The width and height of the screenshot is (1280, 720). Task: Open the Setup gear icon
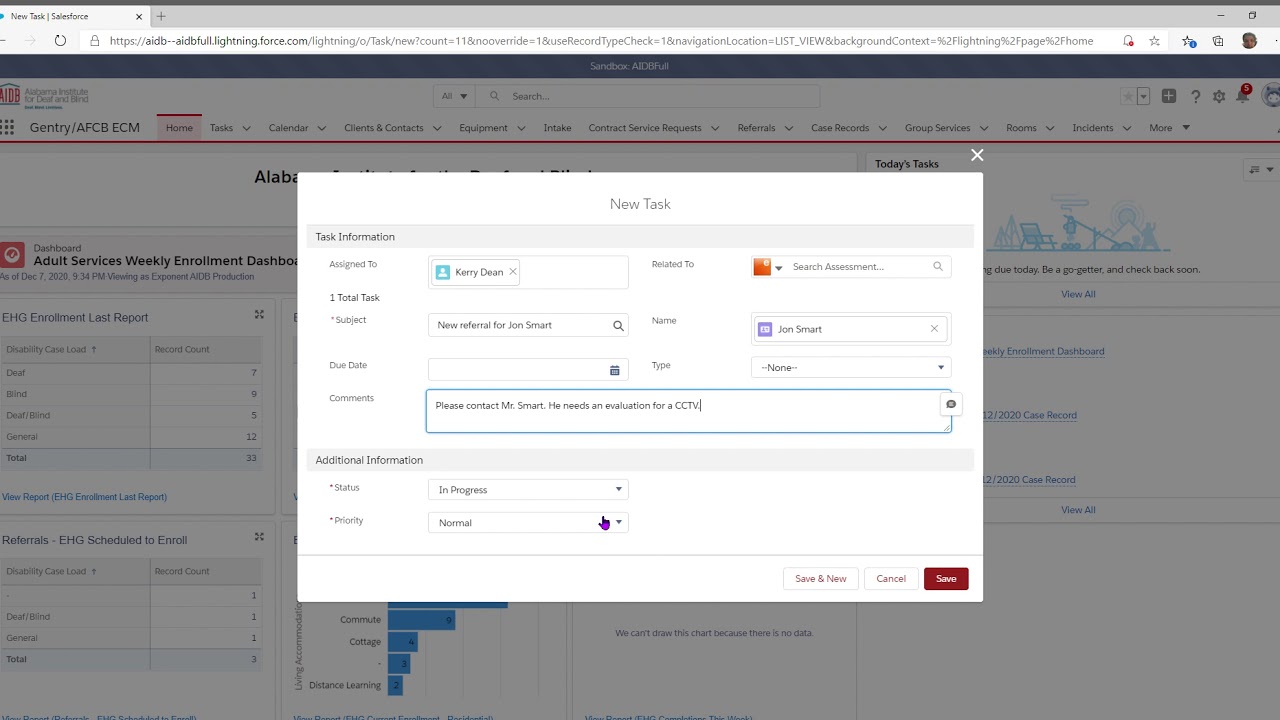pos(1219,97)
